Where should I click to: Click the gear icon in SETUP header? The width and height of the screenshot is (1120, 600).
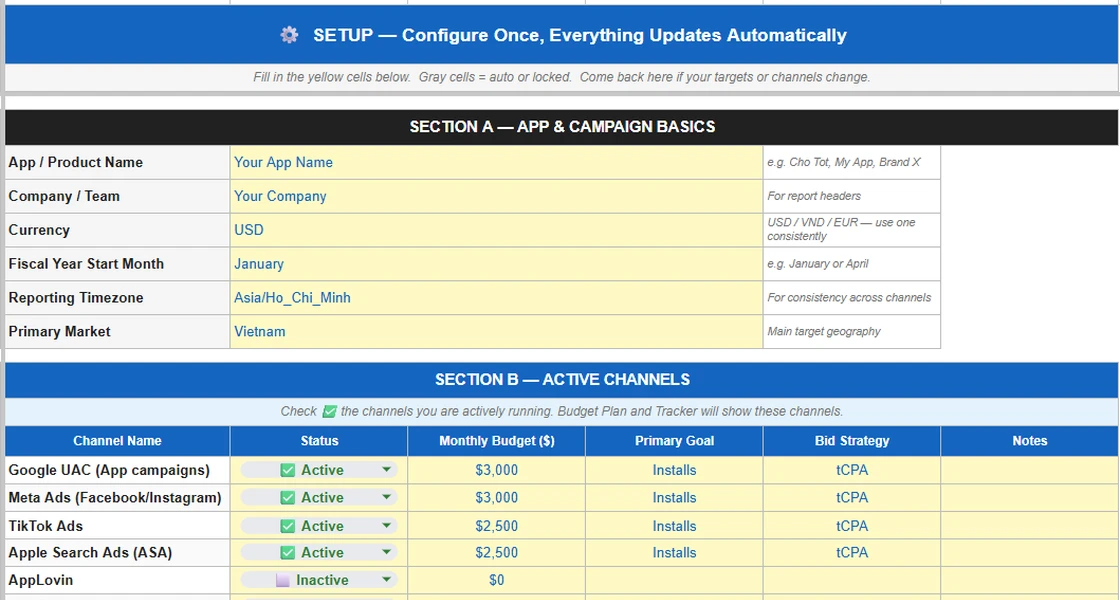(x=289, y=34)
